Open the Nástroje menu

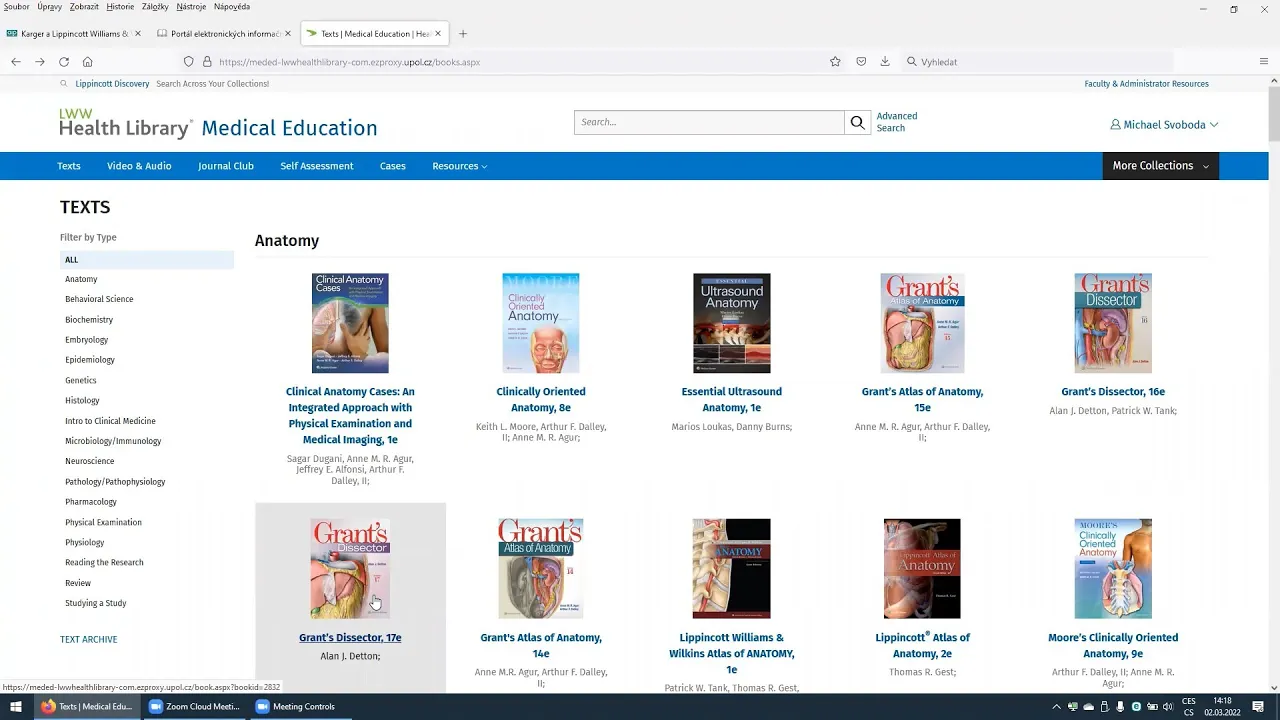191,7
